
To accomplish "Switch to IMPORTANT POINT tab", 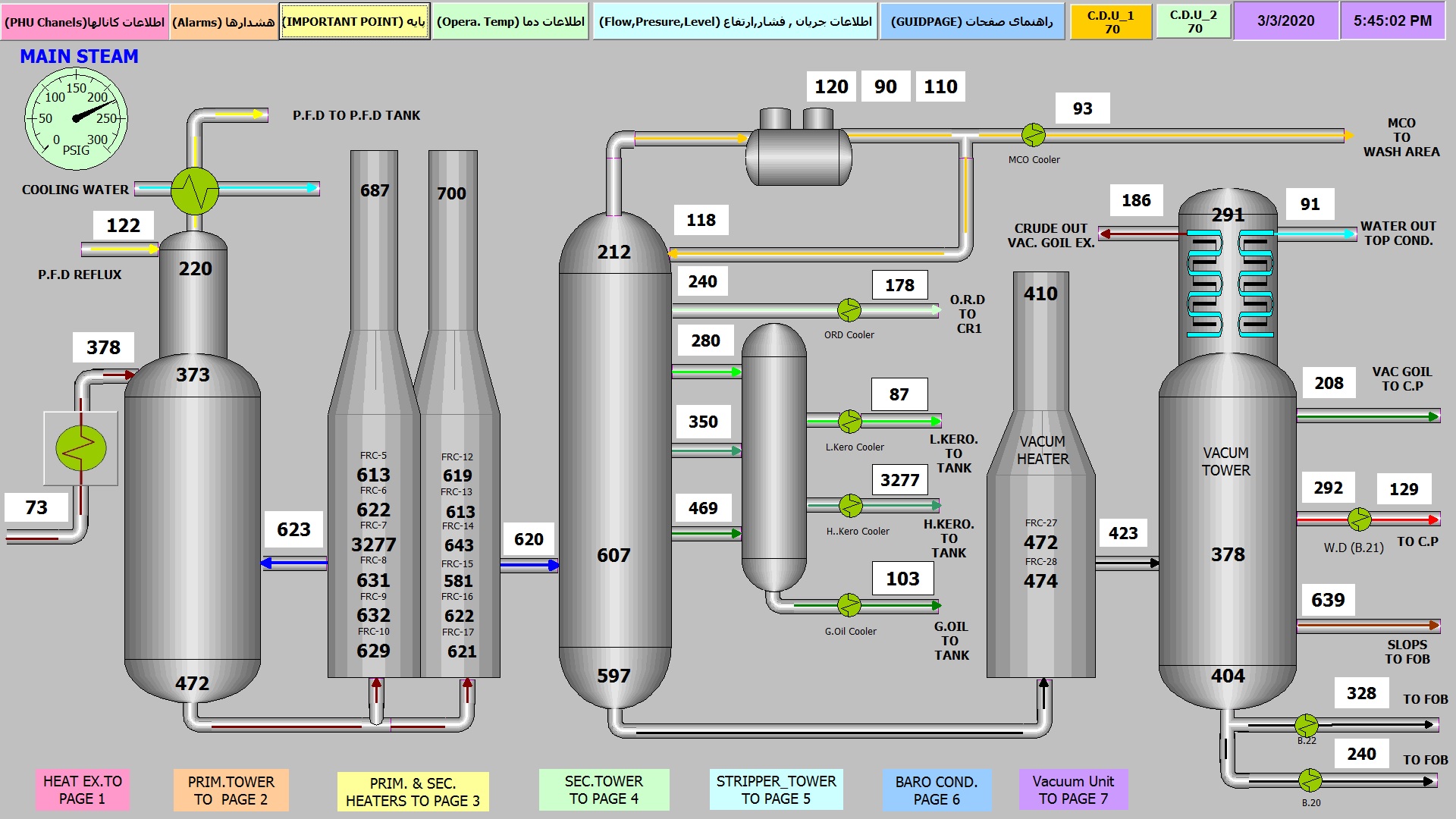I will click(x=354, y=22).
